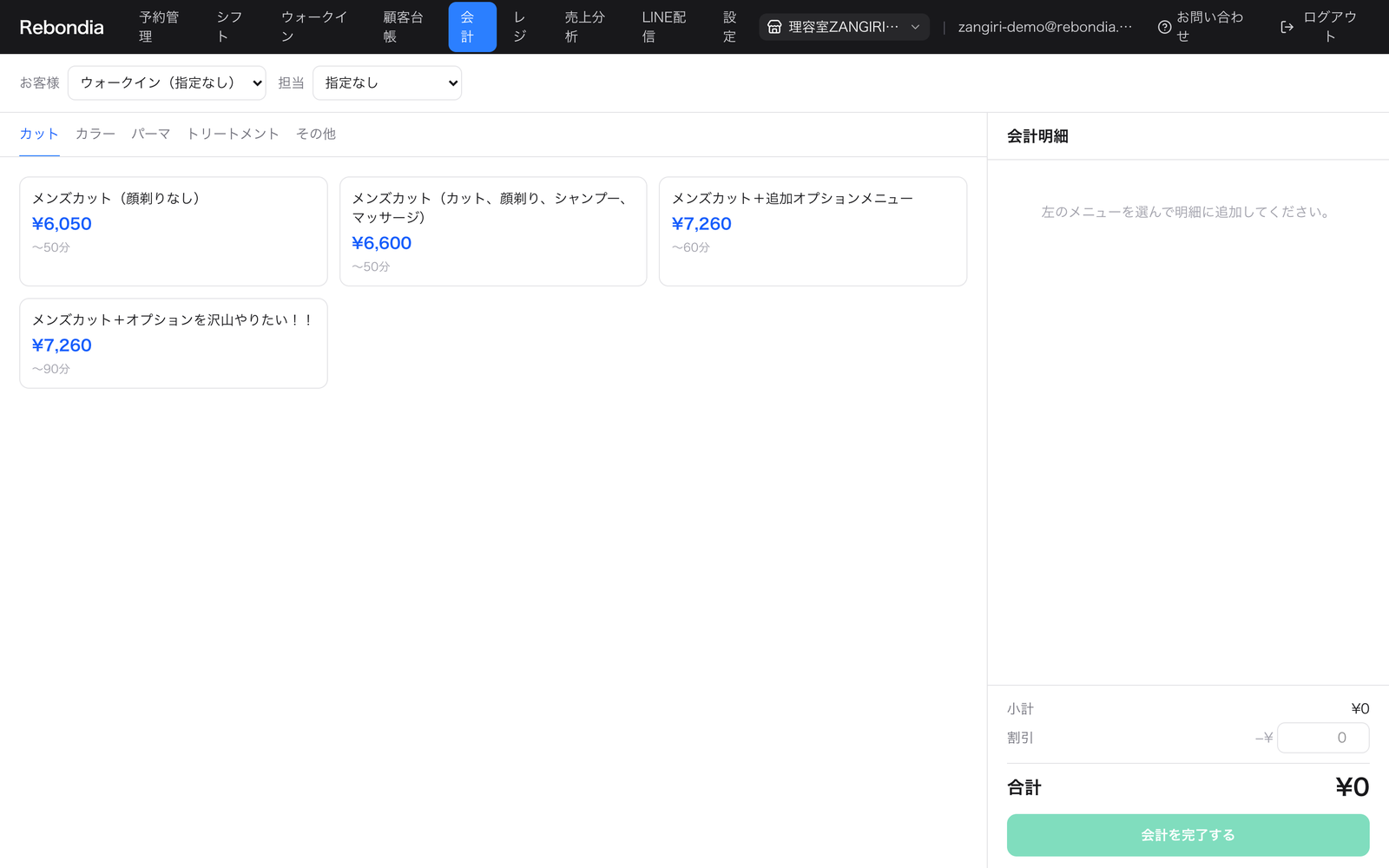Open 顧客台帳 in navigation bar
The width and height of the screenshot is (1389, 868).
tap(404, 27)
